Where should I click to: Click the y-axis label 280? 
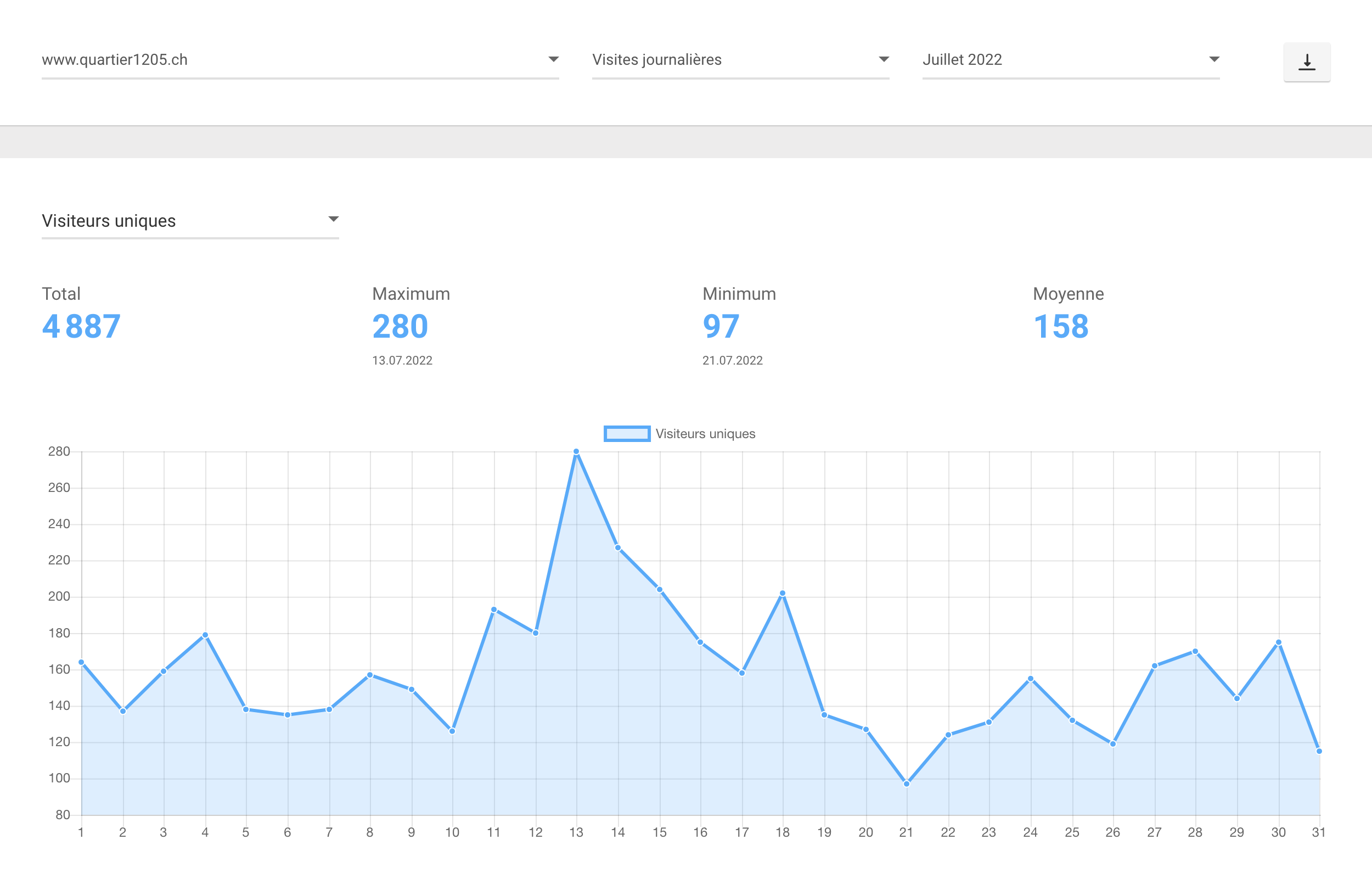(x=59, y=452)
